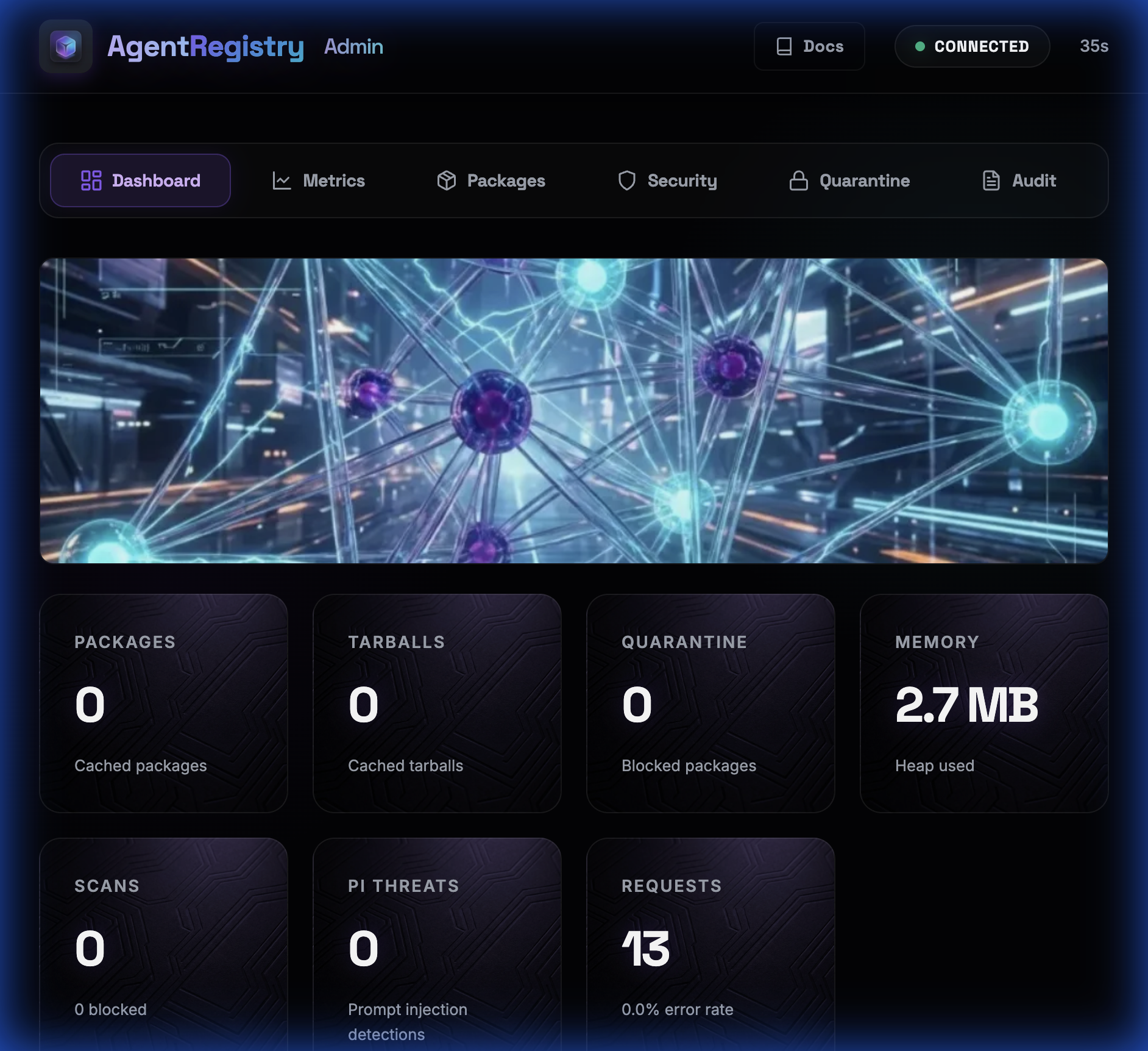The width and height of the screenshot is (1148, 1051).
Task: Select the Packages stat card
Action: click(x=163, y=703)
